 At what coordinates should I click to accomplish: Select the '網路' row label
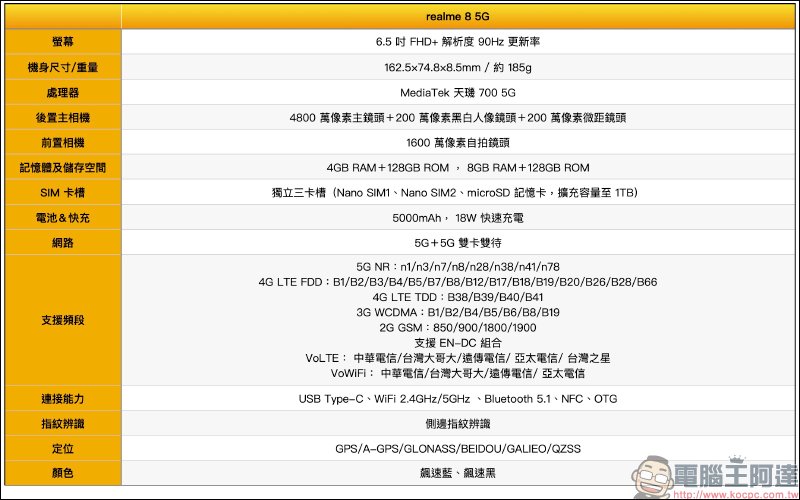click(x=63, y=243)
